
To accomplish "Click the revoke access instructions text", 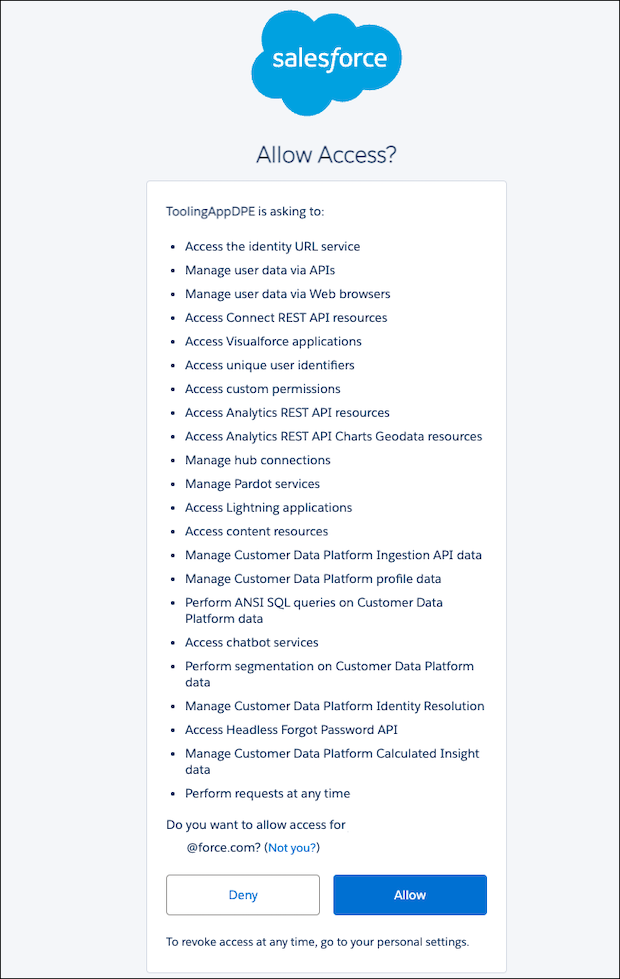I will (x=317, y=942).
